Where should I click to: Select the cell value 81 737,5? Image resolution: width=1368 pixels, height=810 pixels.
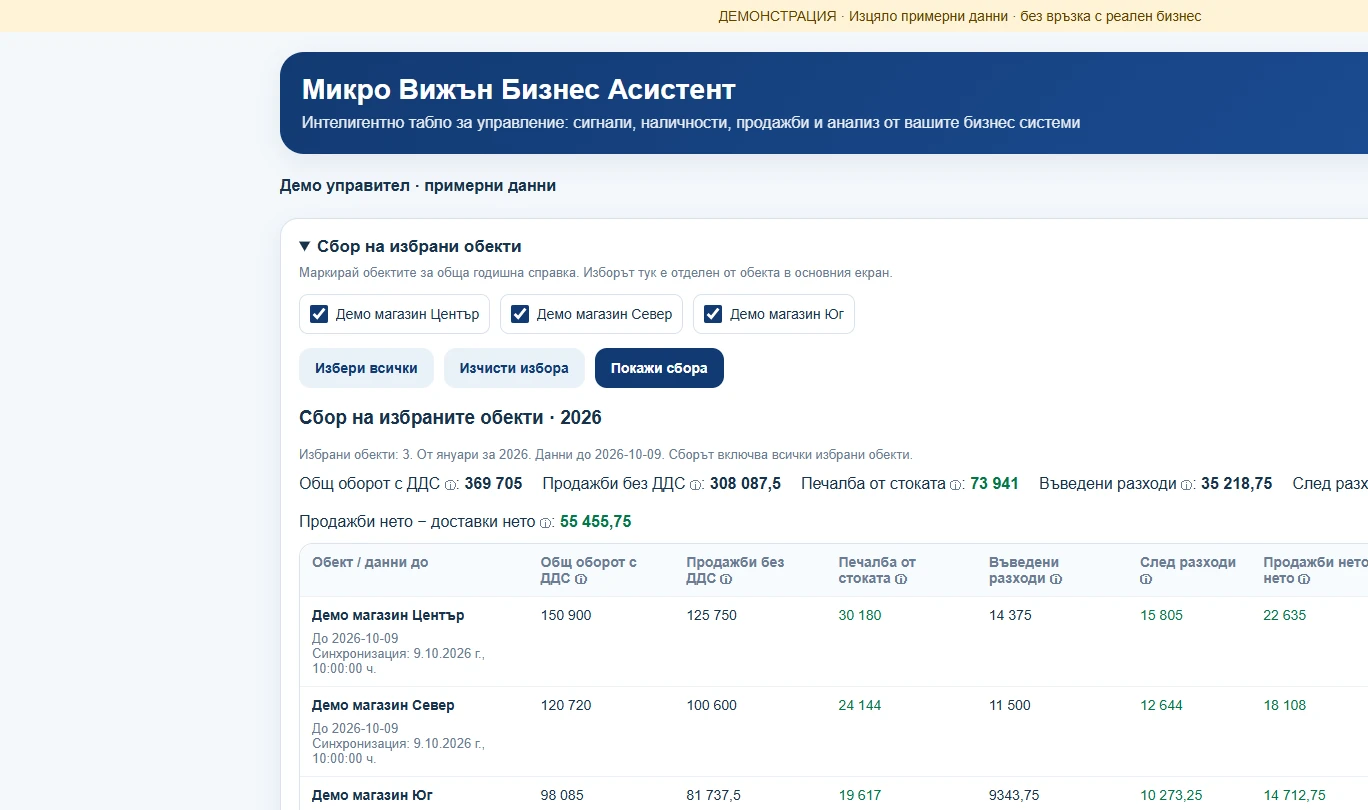pos(714,795)
